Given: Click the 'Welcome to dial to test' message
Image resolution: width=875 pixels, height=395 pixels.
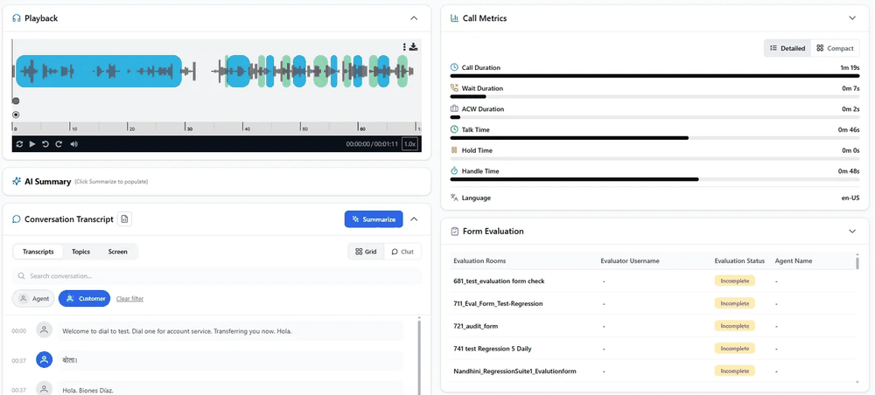Looking at the screenshot, I should click(230, 331).
